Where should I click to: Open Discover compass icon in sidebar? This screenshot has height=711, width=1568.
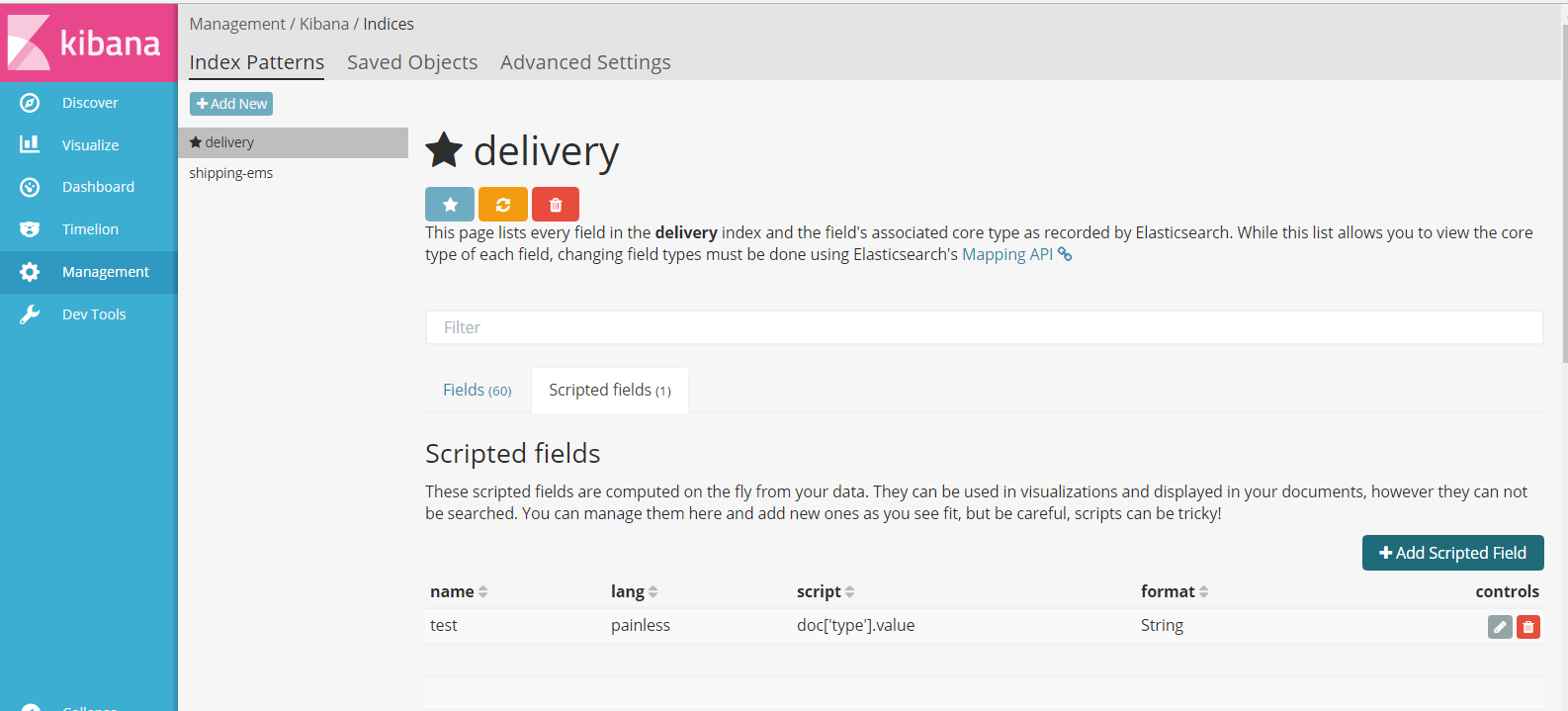30,103
